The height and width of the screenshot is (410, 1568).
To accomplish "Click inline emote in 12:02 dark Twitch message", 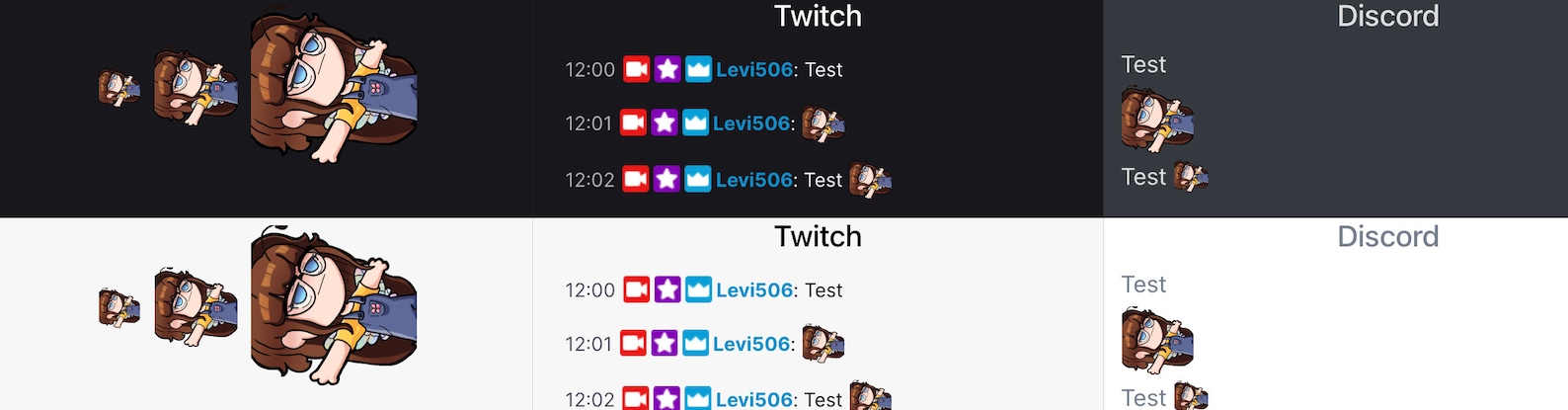I will coord(870,180).
